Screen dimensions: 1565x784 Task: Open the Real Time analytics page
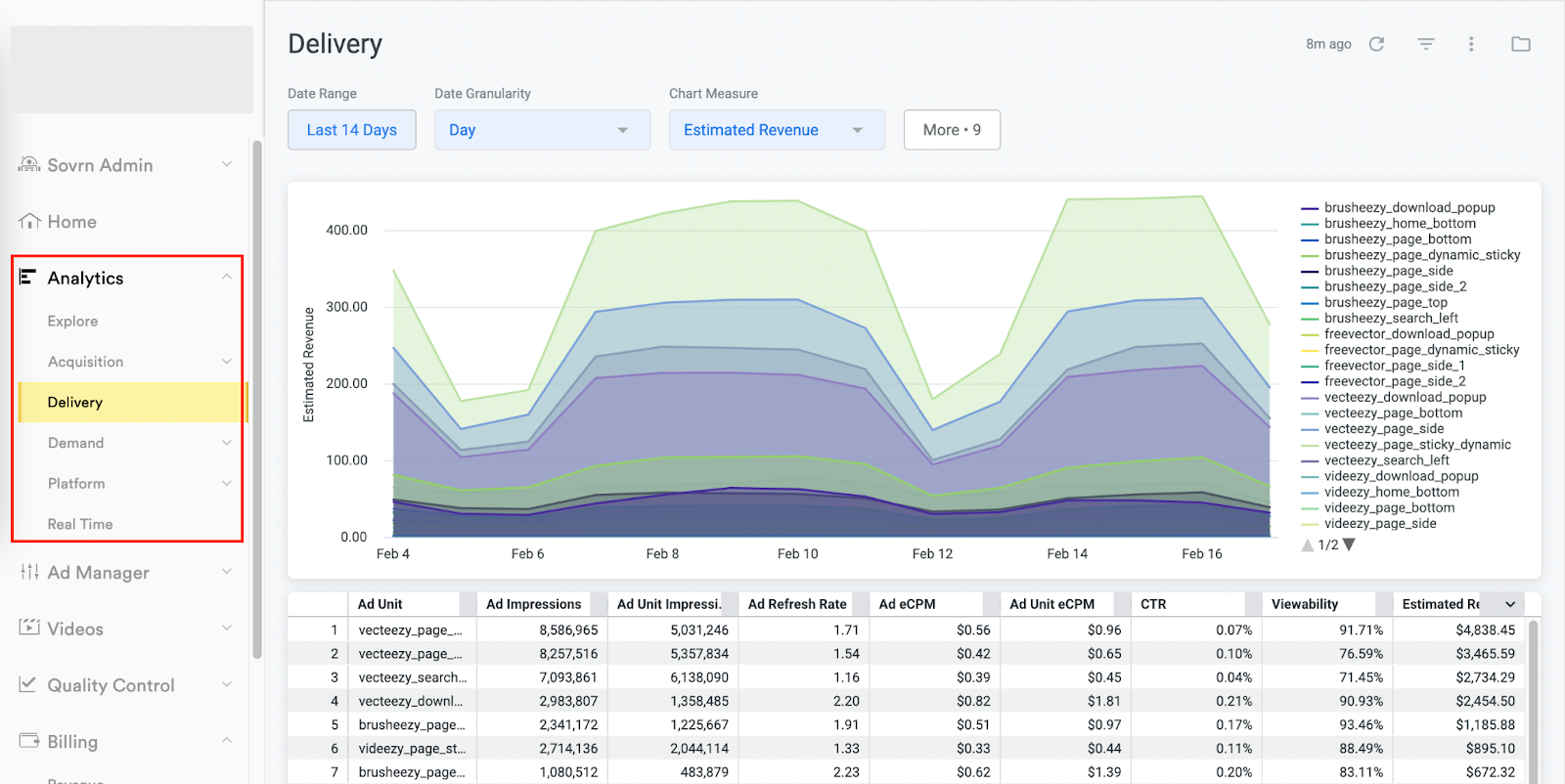[80, 524]
